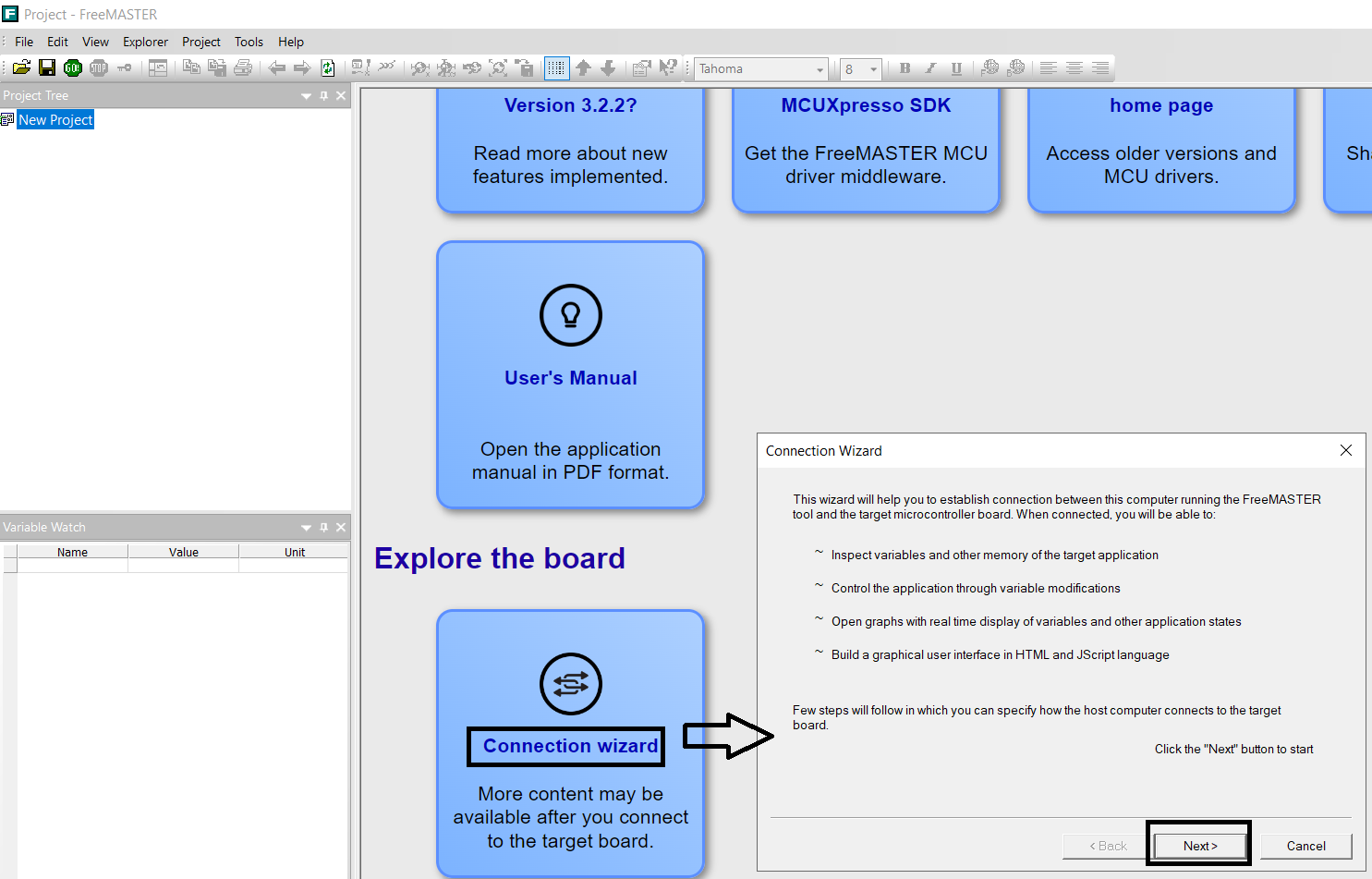Open the View menu
The image size is (1372, 879).
95,42
